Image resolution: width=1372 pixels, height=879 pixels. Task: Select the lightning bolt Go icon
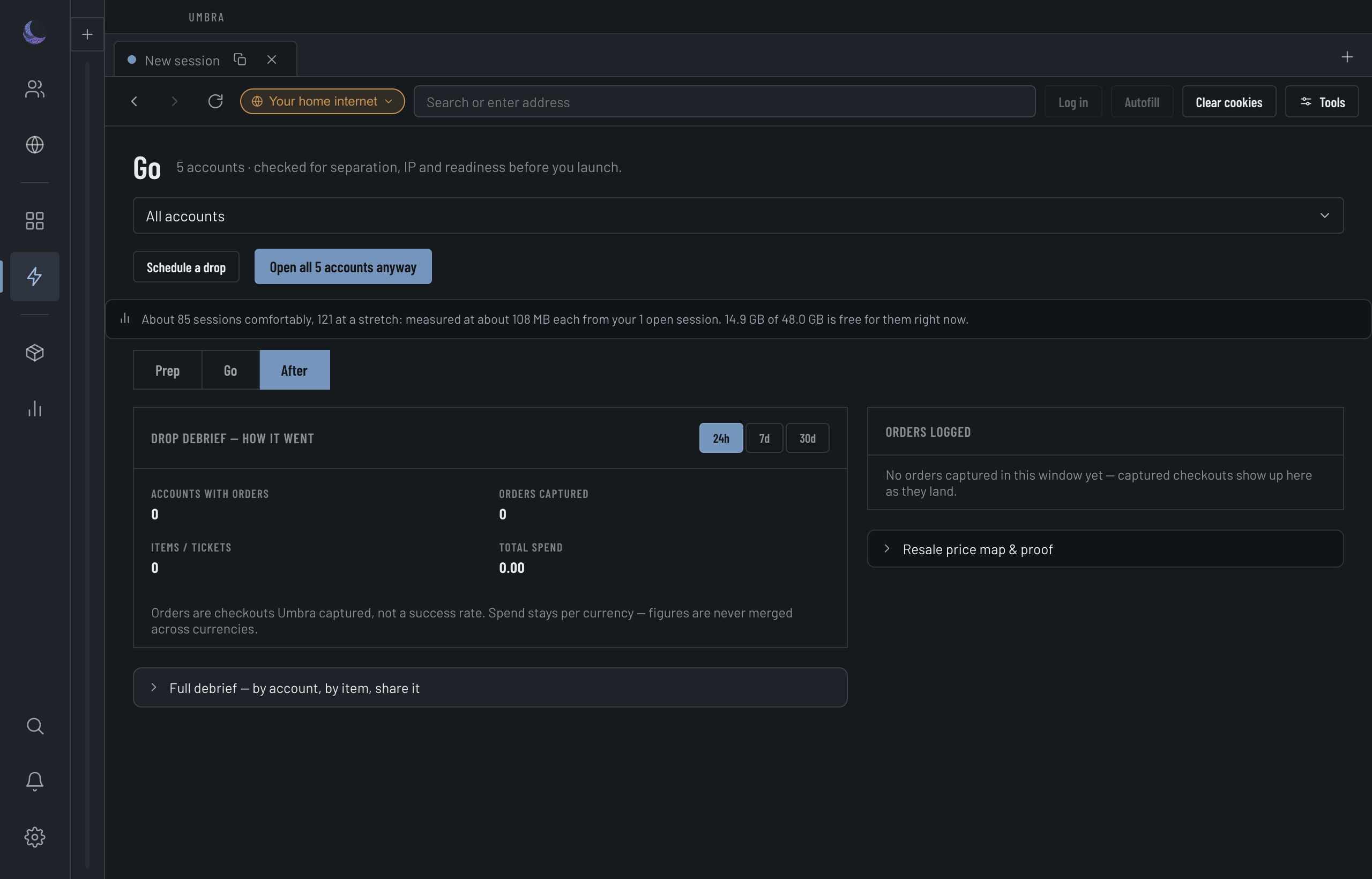[35, 276]
